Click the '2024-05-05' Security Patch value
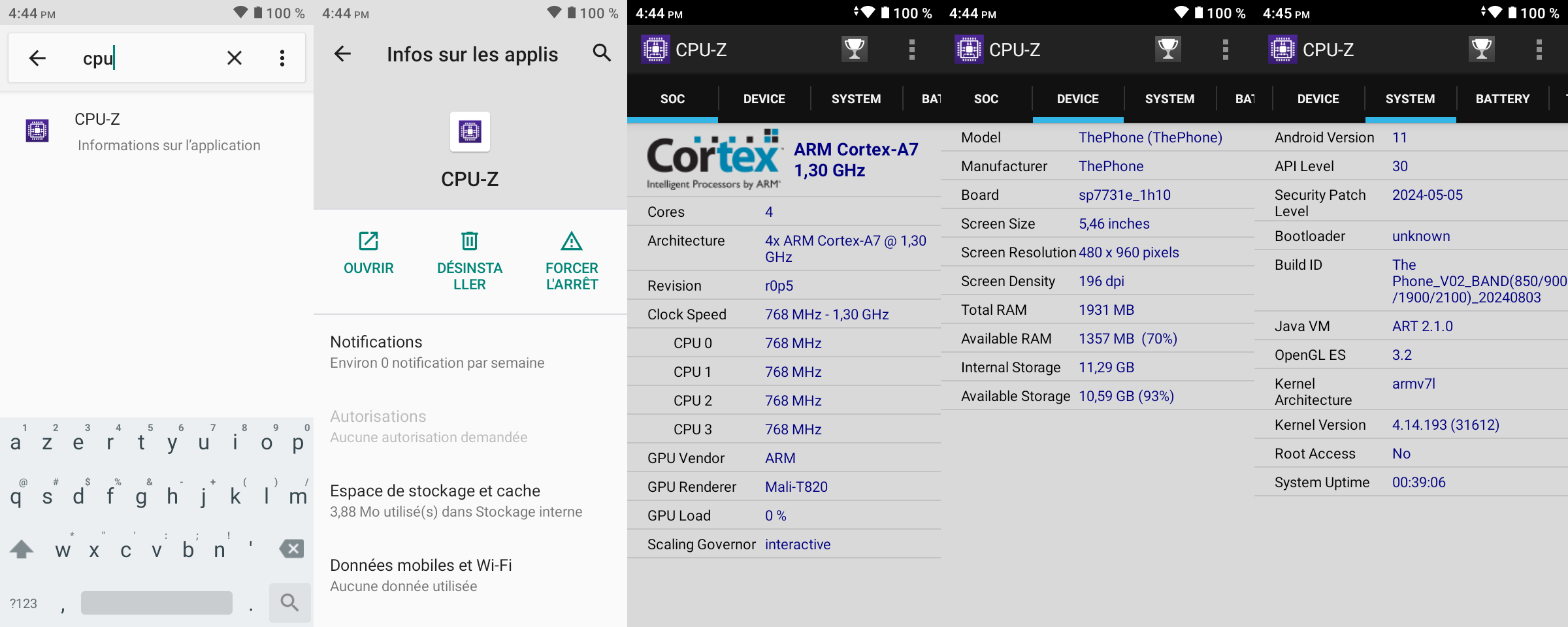Screen dimensions: 1568x627 (1428, 195)
